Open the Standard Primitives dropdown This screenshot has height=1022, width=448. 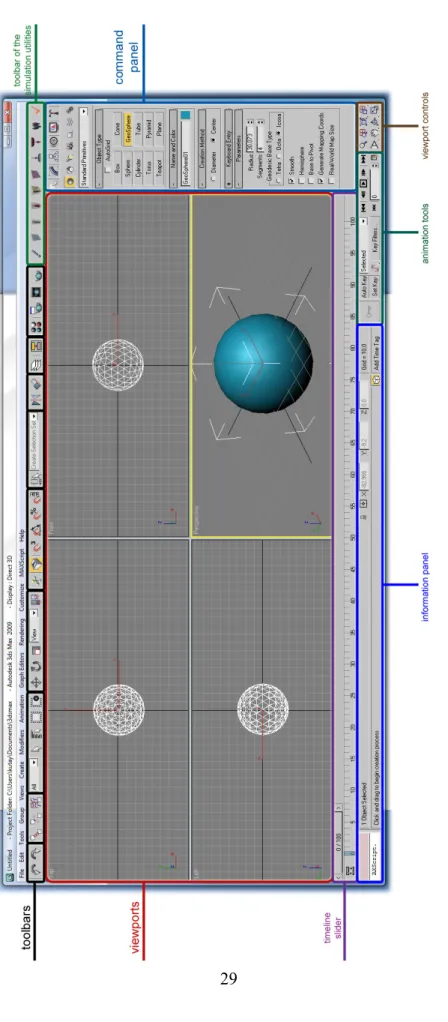click(x=83, y=147)
